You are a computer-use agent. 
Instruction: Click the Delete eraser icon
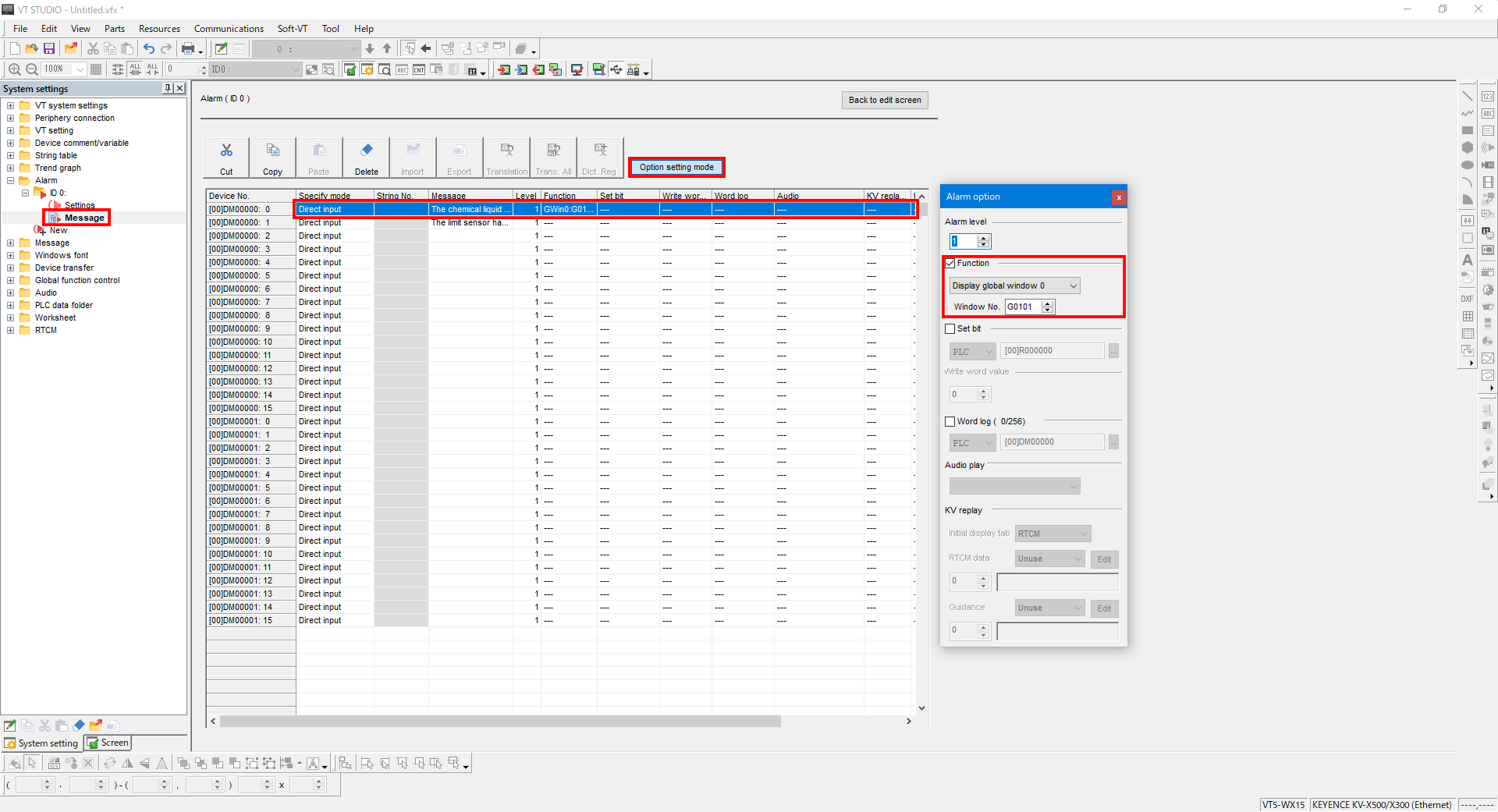point(366,158)
